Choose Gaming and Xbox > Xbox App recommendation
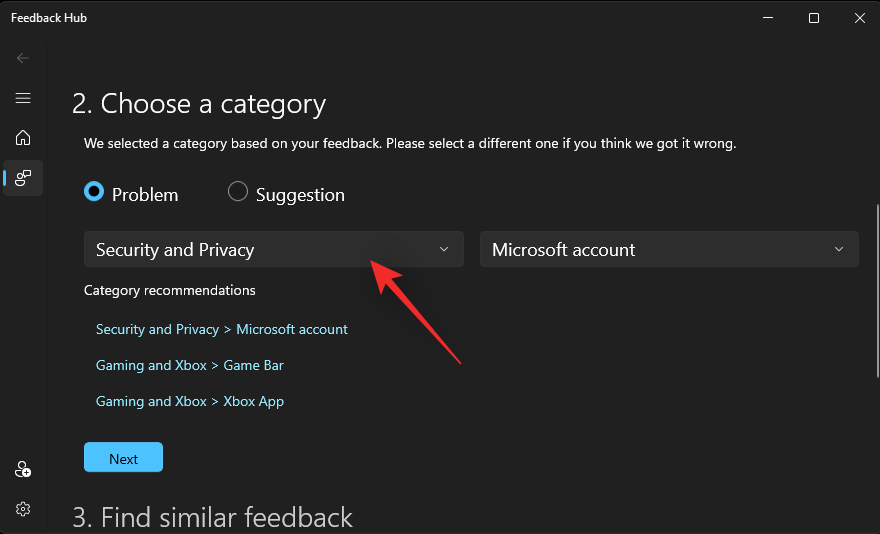The image size is (880, 534). point(190,401)
